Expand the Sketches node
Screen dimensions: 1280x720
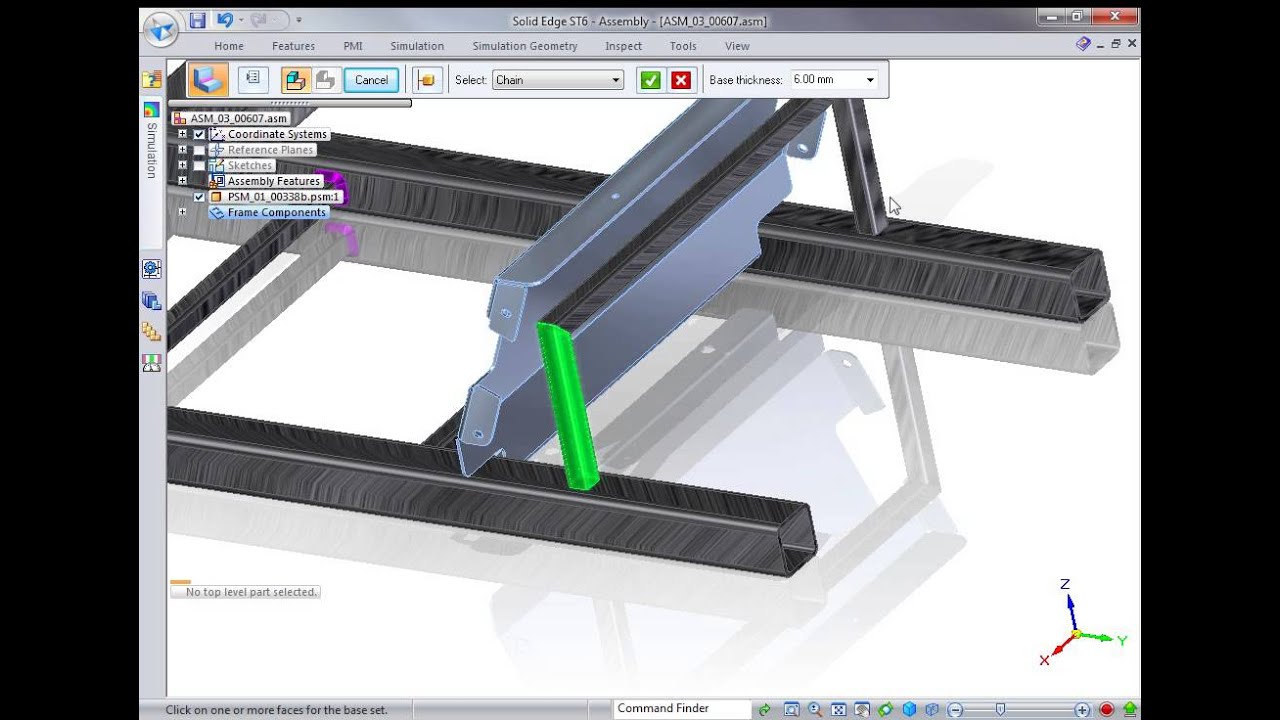(x=182, y=165)
